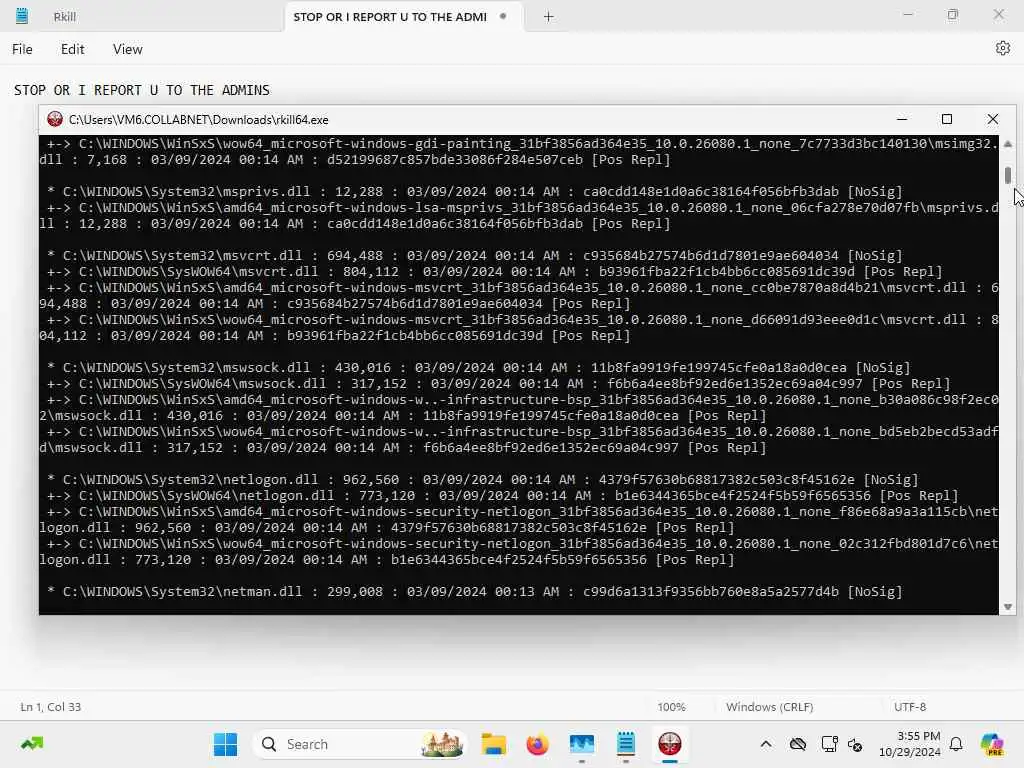Click the console scrollbar up arrow
Viewport: 1024px width, 768px height.
[x=1008, y=144]
